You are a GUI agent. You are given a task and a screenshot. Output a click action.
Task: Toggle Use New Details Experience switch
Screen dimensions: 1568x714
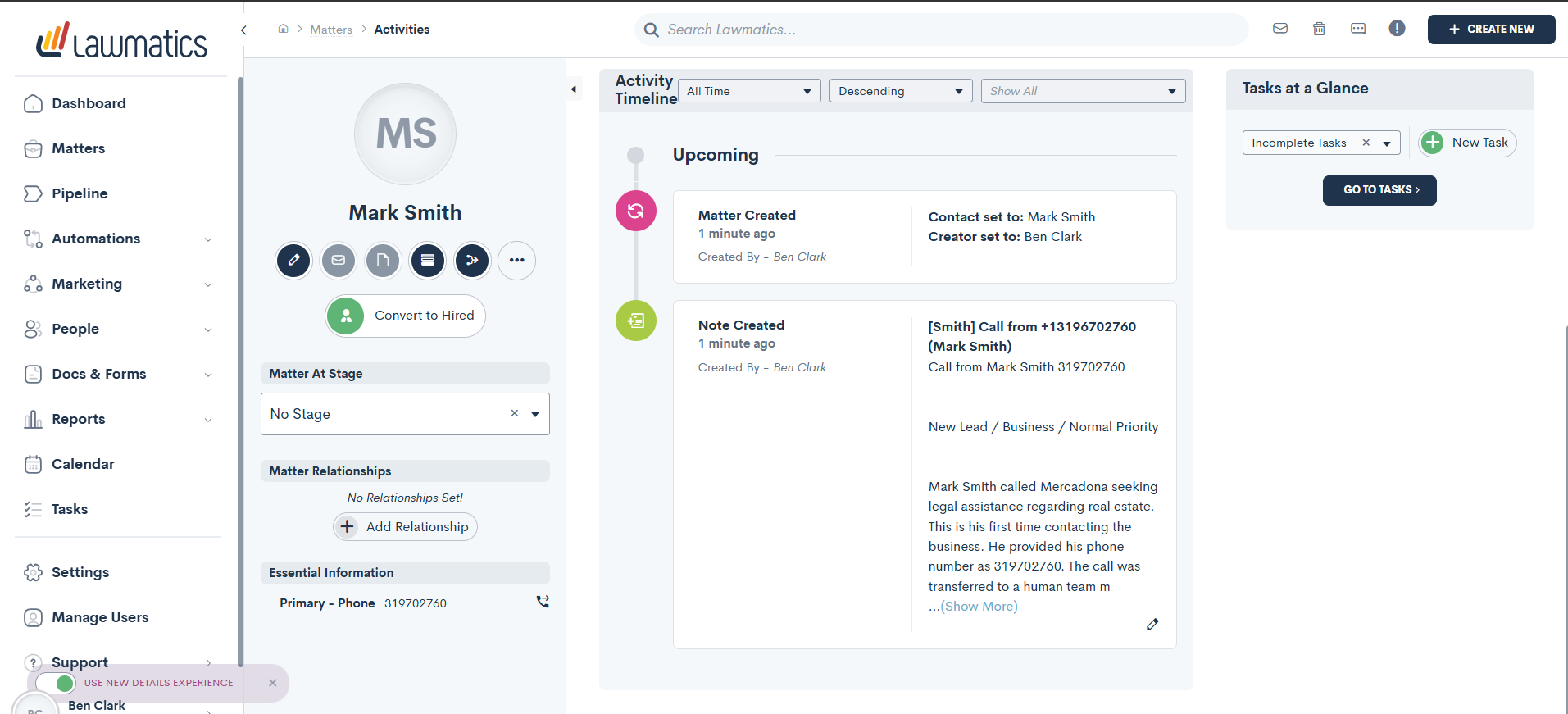(x=56, y=683)
